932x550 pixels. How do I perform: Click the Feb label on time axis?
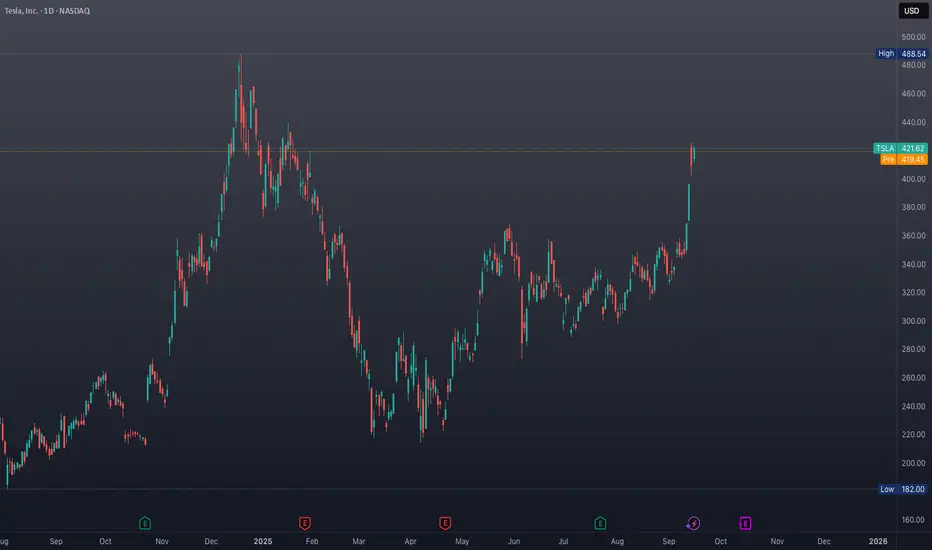(312, 541)
